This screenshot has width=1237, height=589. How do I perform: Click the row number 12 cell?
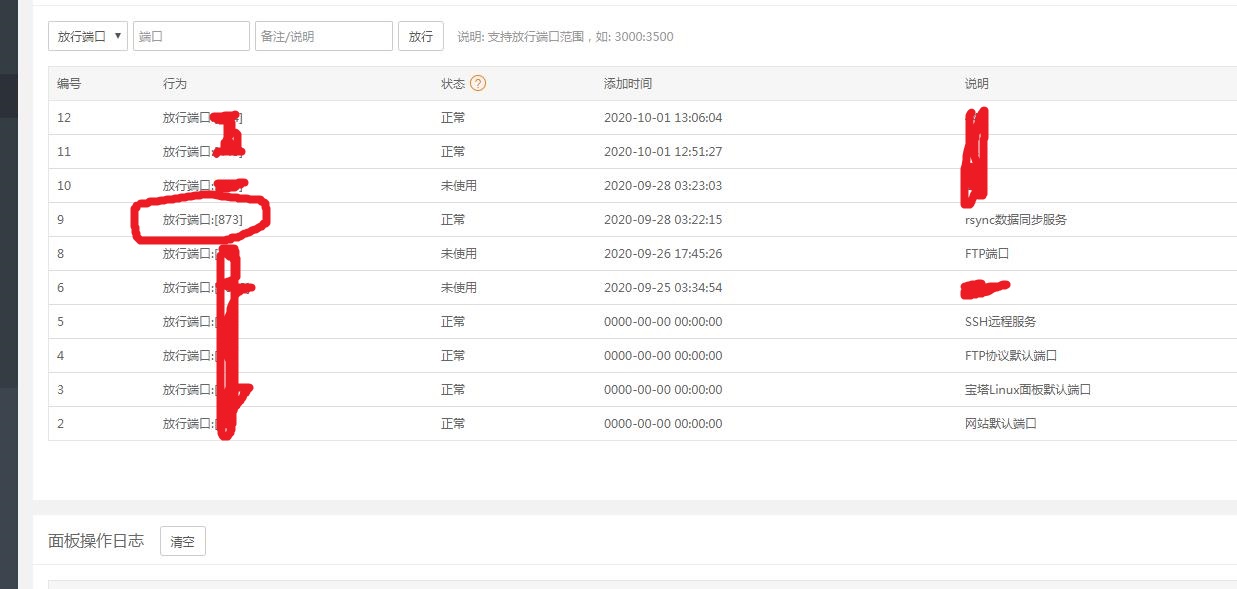[x=64, y=117]
